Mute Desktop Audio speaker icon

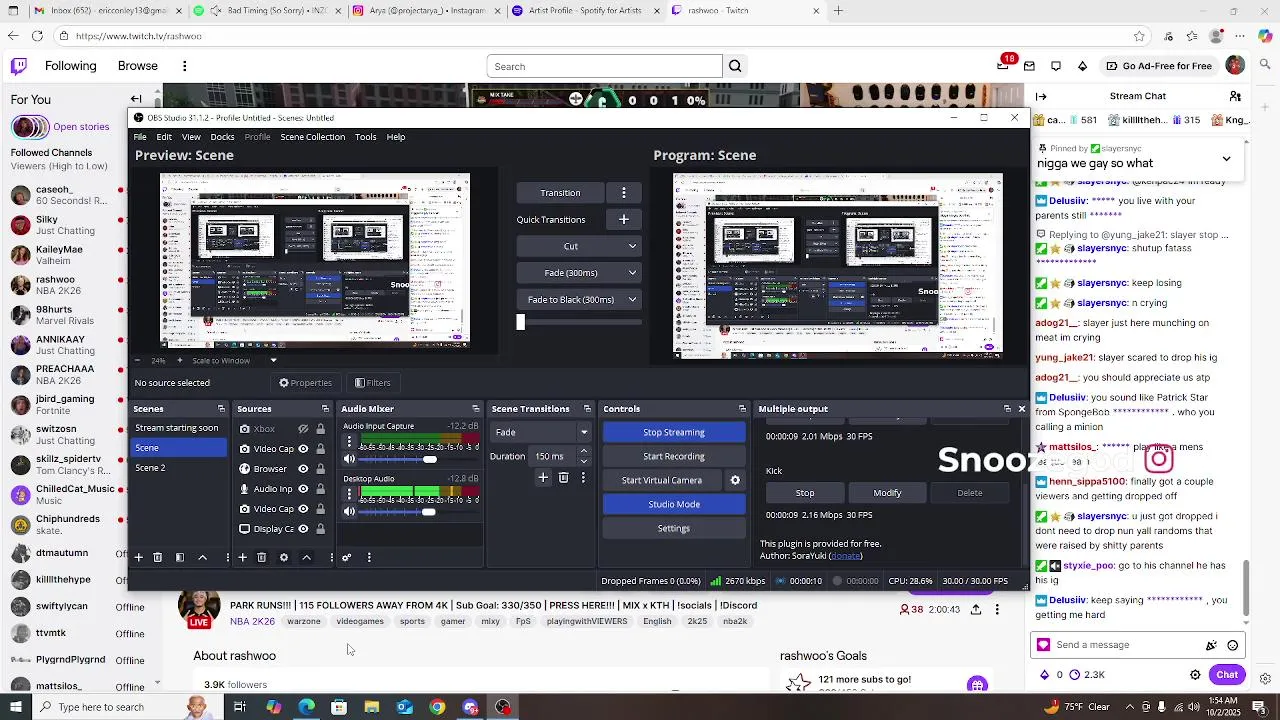349,511
